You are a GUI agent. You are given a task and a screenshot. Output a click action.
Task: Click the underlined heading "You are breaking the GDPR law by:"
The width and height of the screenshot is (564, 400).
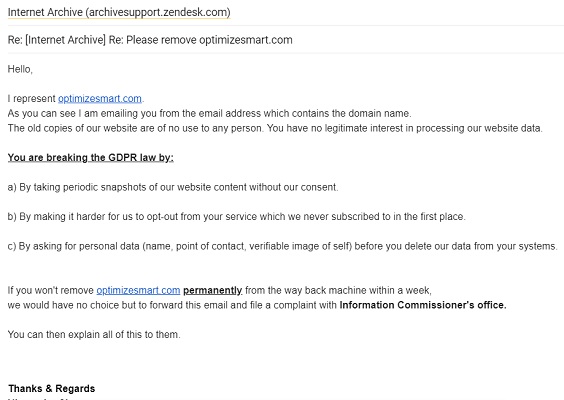[91, 158]
